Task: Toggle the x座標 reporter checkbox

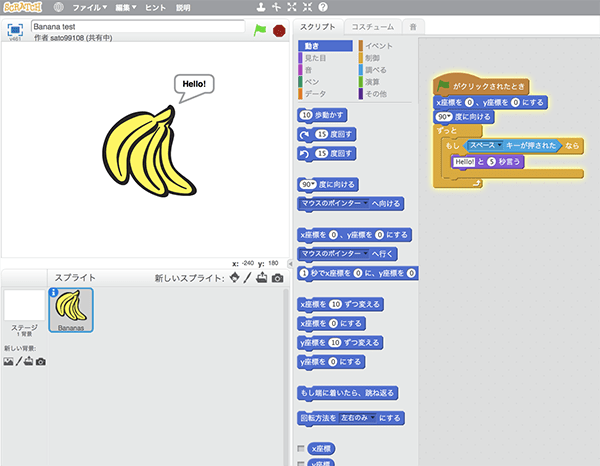Action: 301,448
